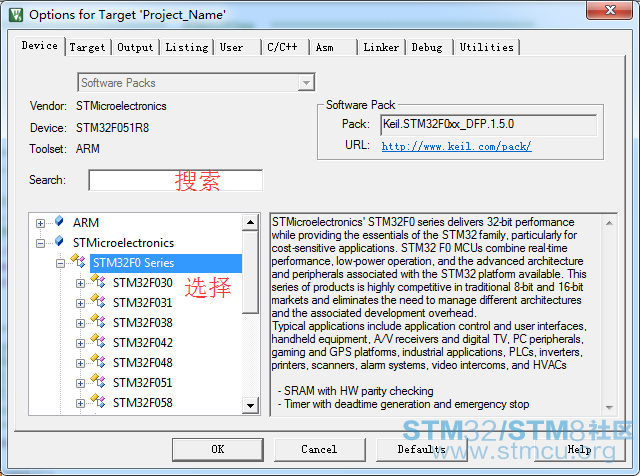Click the Toolset value ARM text
640x476 pixels.
[x=88, y=149]
